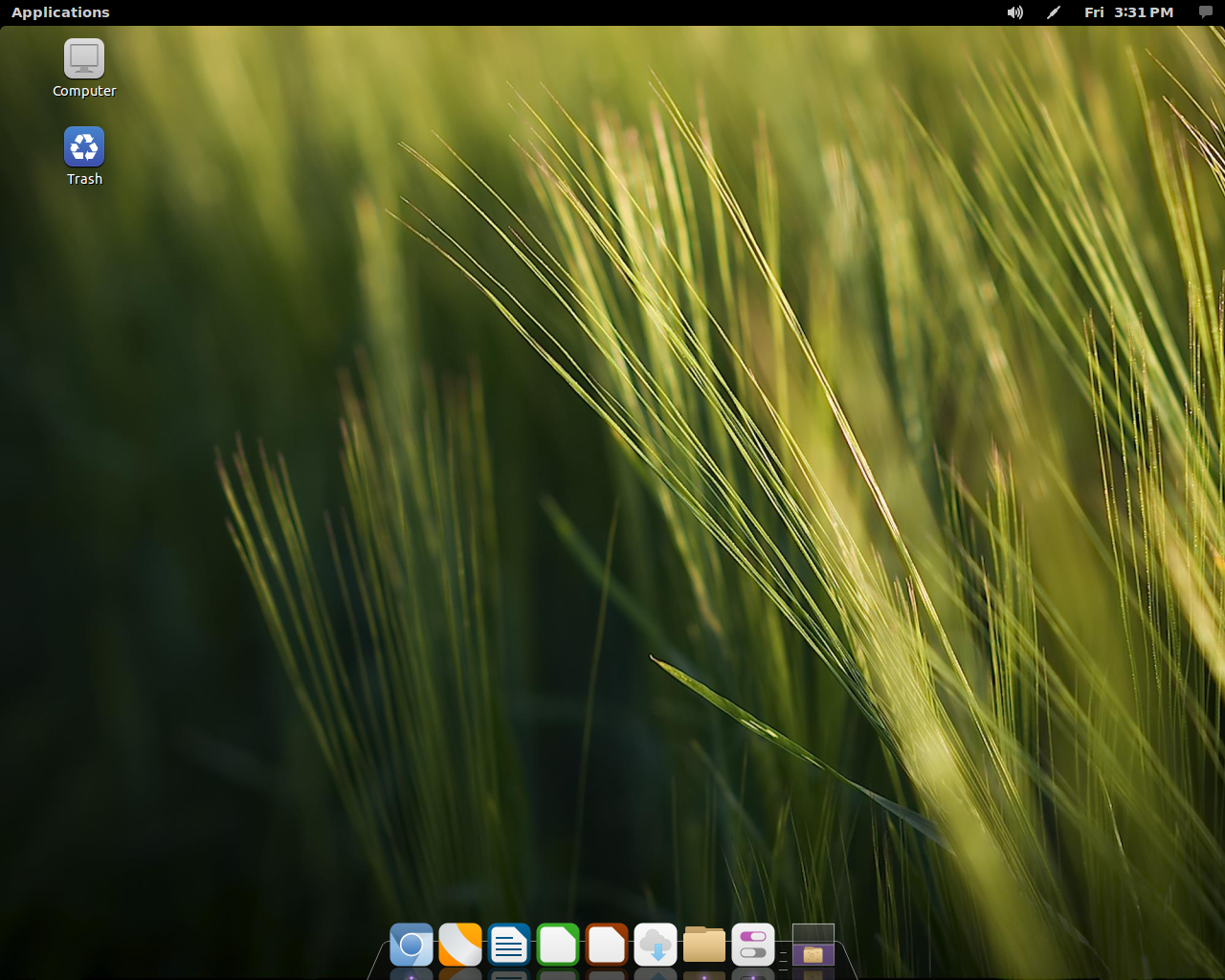Screen dimensions: 1225x980
Task: Click the 'Computer' text label
Action: pos(84,92)
